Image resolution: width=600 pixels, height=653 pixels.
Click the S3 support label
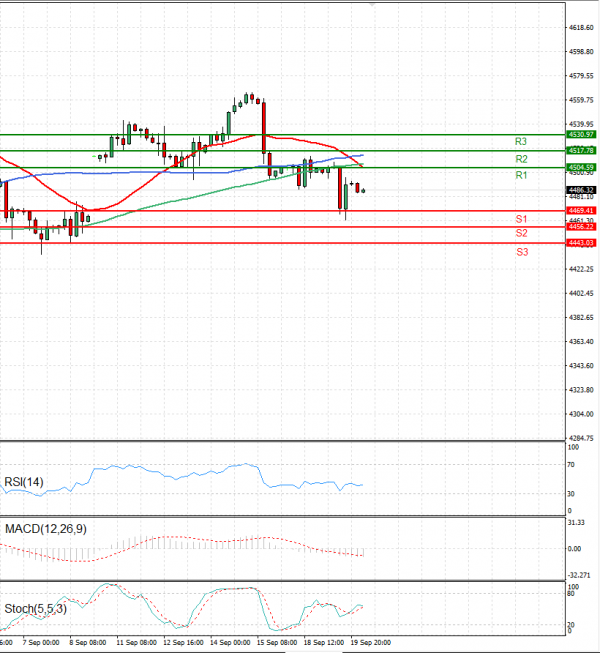(521, 252)
